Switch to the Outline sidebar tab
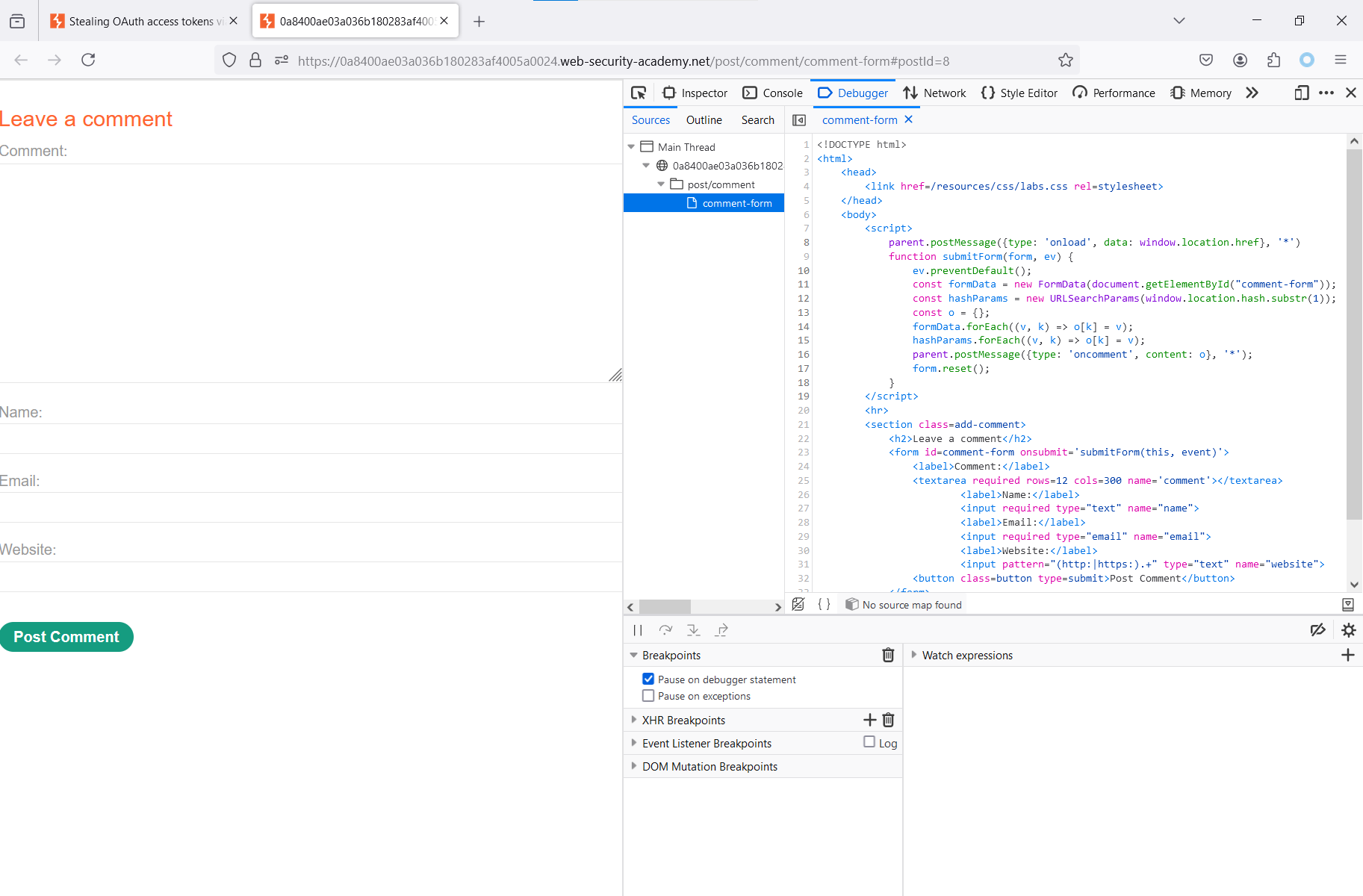The width and height of the screenshot is (1363, 896). (x=704, y=119)
